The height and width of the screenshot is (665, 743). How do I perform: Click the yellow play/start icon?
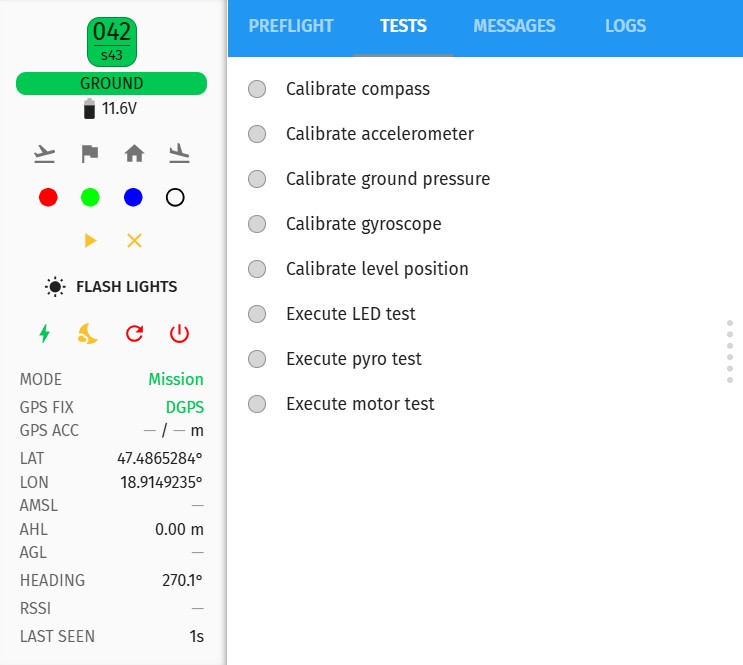click(x=90, y=241)
